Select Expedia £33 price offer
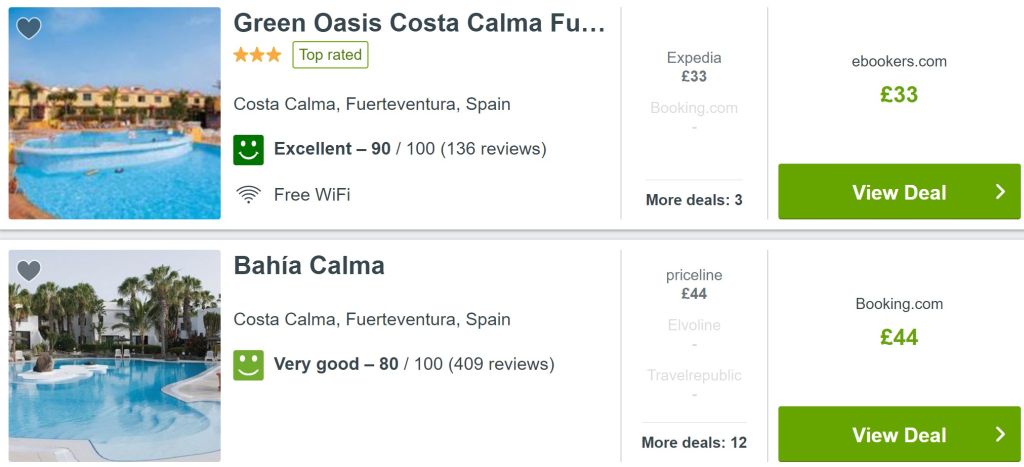Screen dimensions: 1024x467 694,67
